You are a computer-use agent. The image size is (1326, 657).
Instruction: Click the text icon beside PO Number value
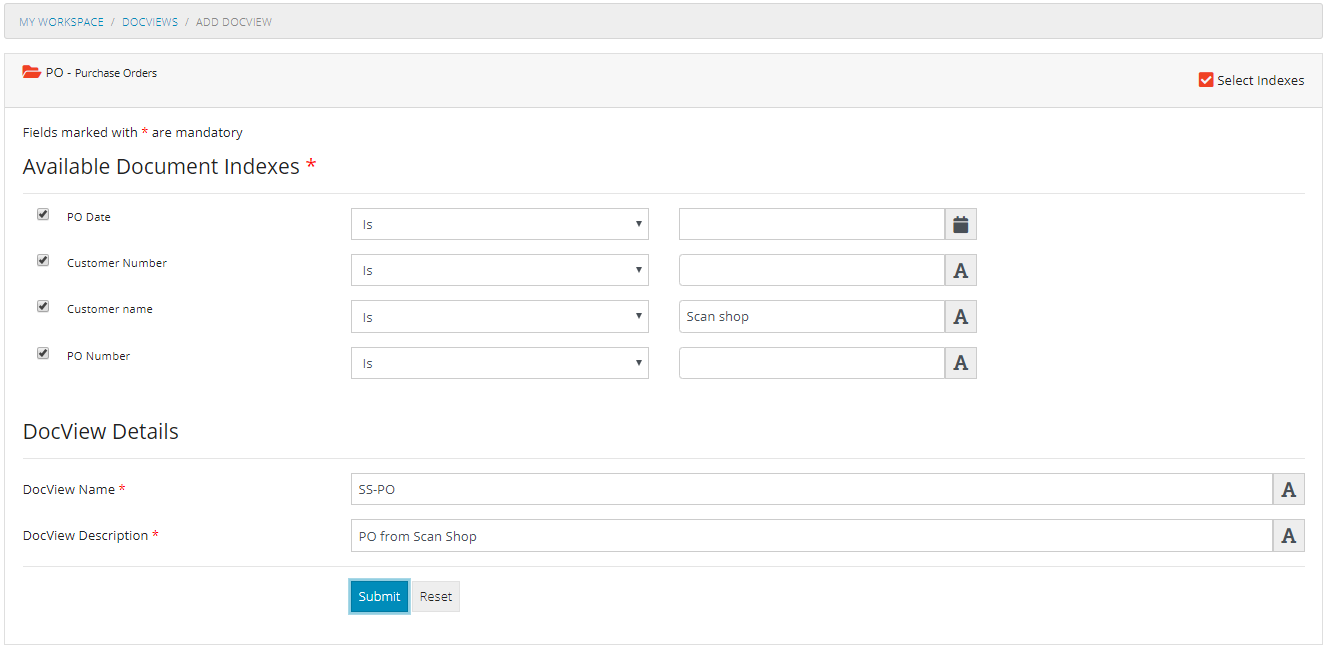pos(960,363)
